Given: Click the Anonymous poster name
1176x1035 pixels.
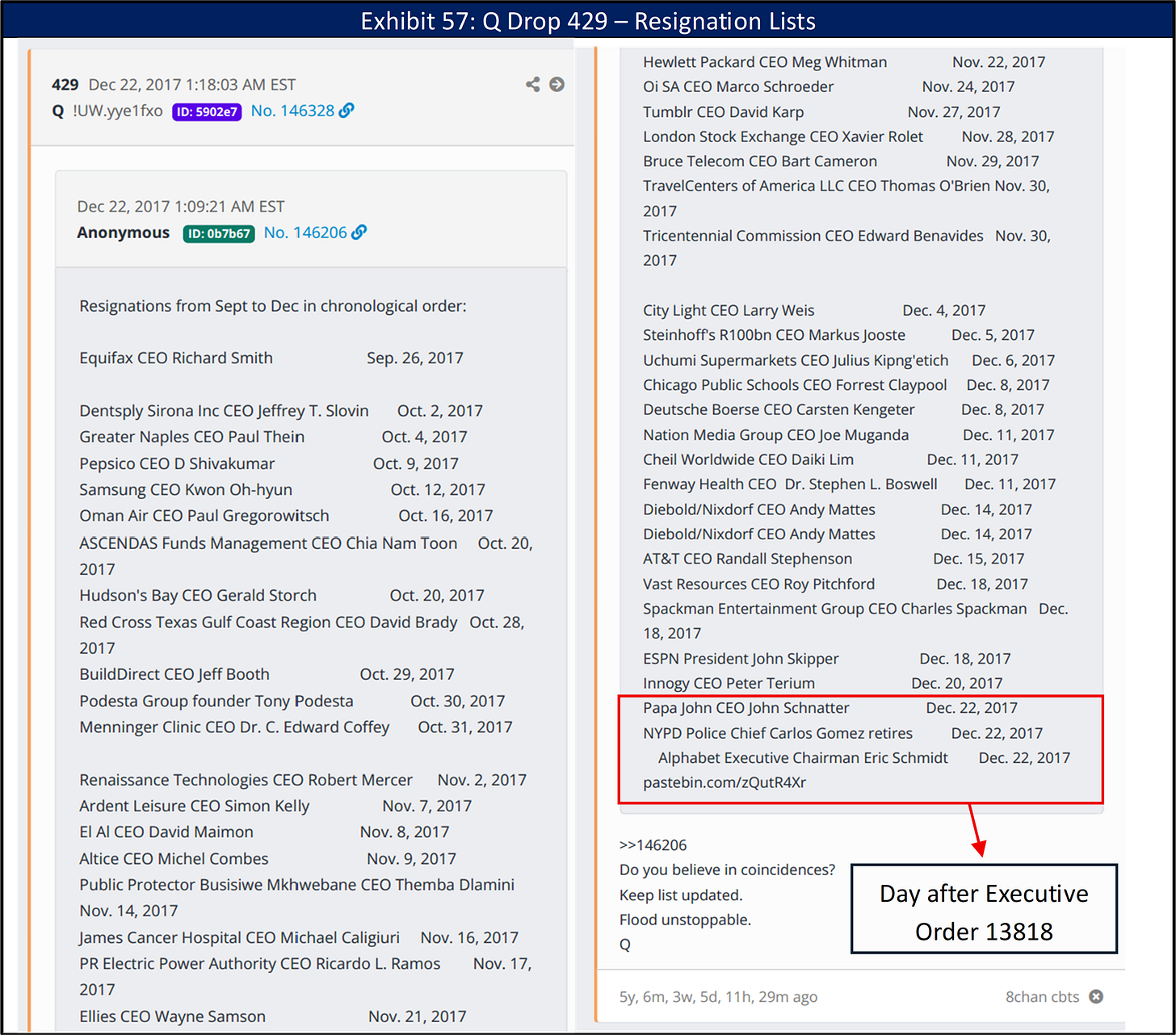Looking at the screenshot, I should coord(124,233).
